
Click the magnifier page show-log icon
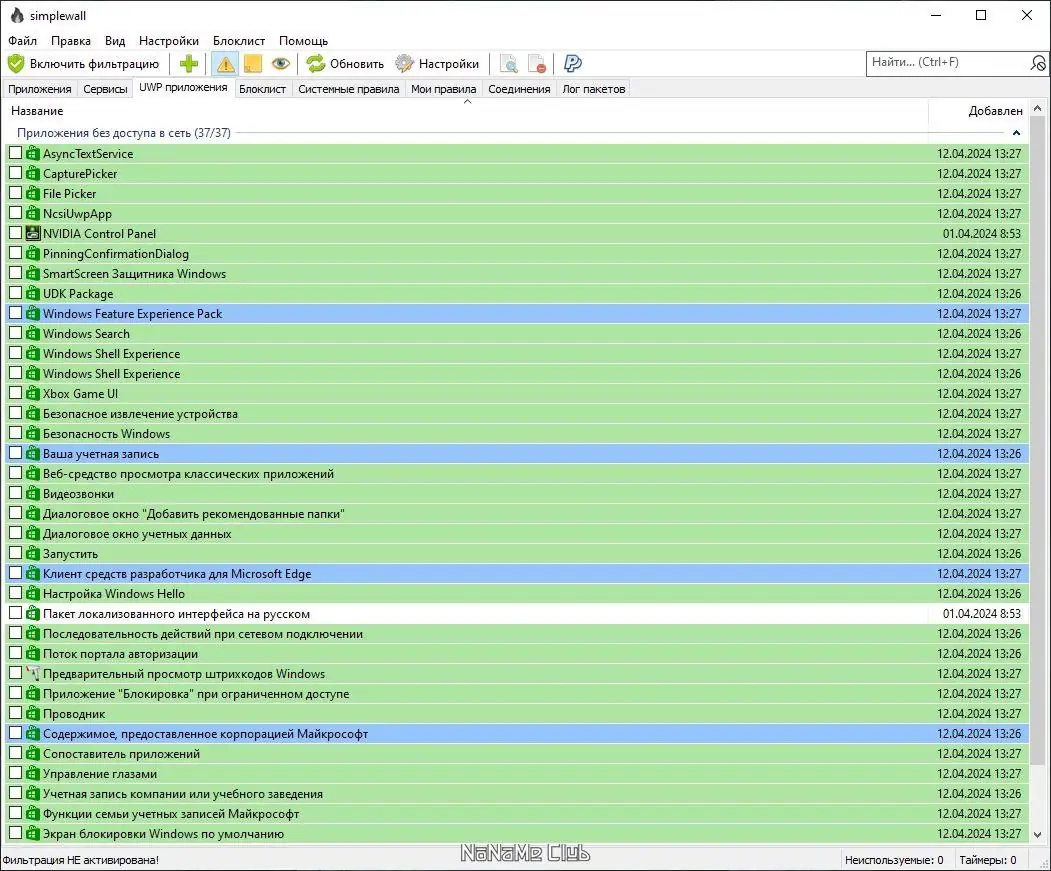click(x=509, y=64)
